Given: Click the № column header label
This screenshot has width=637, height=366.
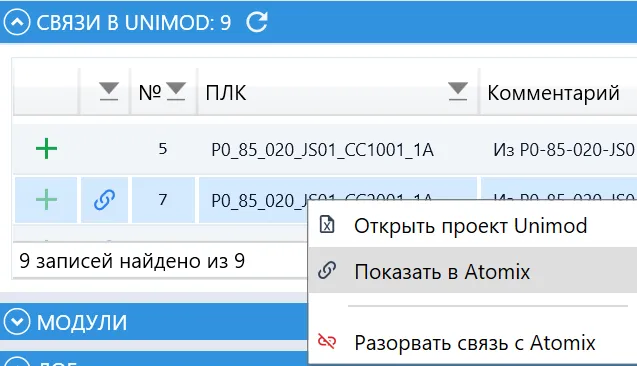Looking at the screenshot, I should [x=150, y=93].
